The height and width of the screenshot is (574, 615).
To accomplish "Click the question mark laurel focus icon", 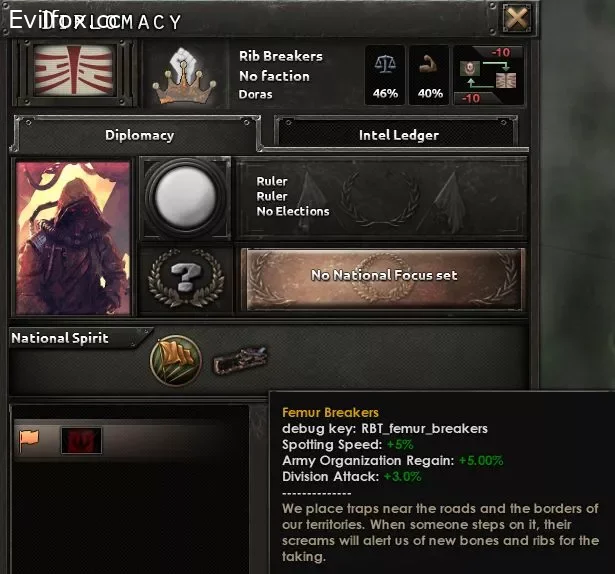I will [x=186, y=277].
